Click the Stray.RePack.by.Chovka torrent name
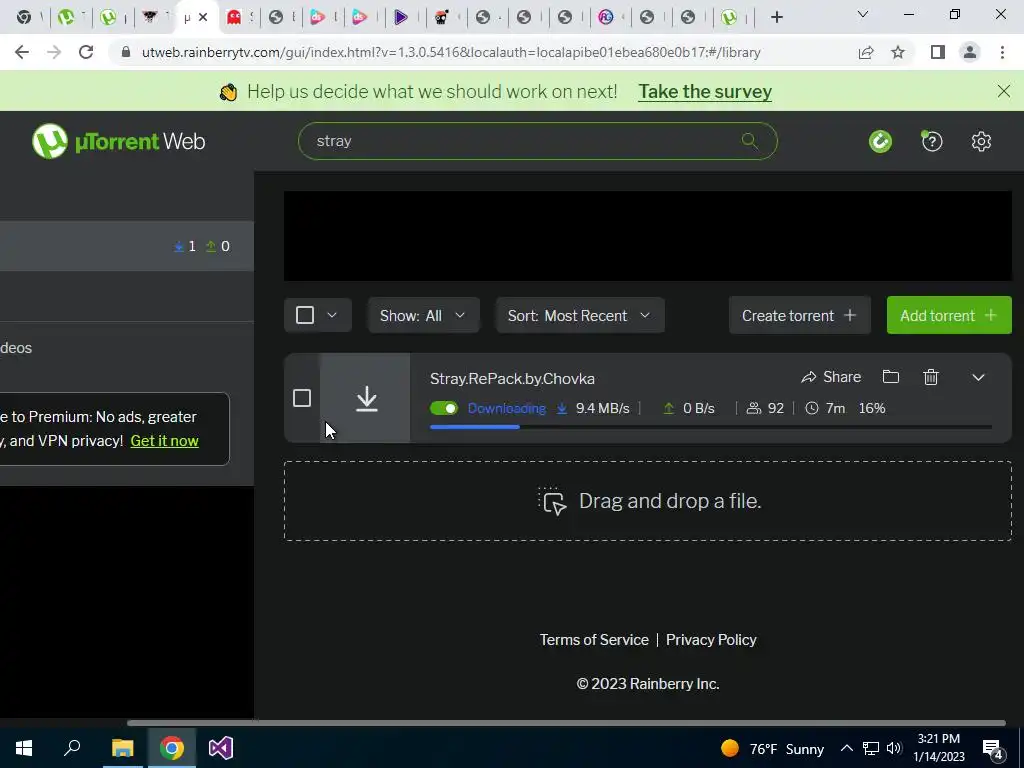The height and width of the screenshot is (768, 1024). pyautogui.click(x=512, y=379)
